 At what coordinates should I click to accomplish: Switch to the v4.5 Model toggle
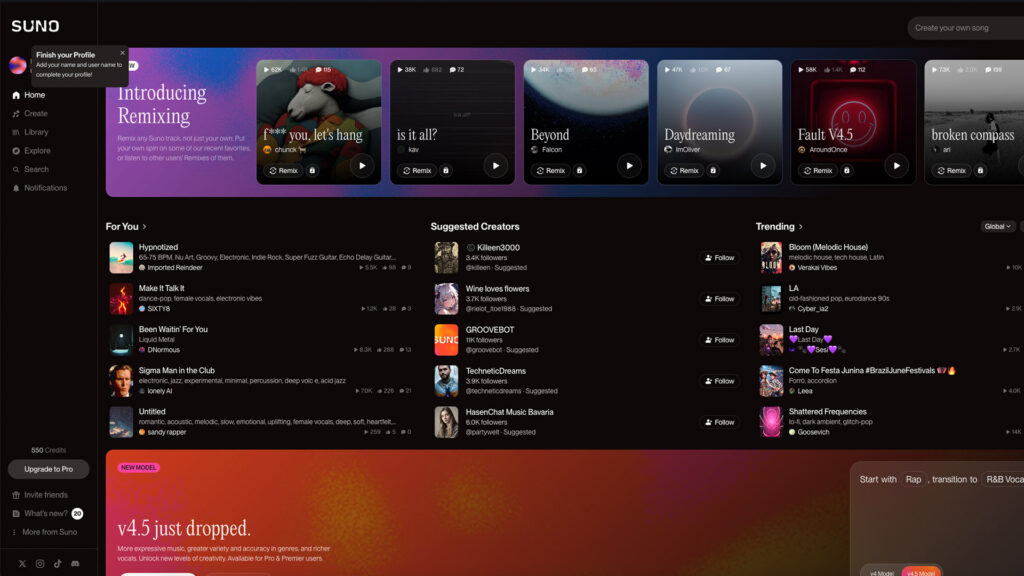920,573
